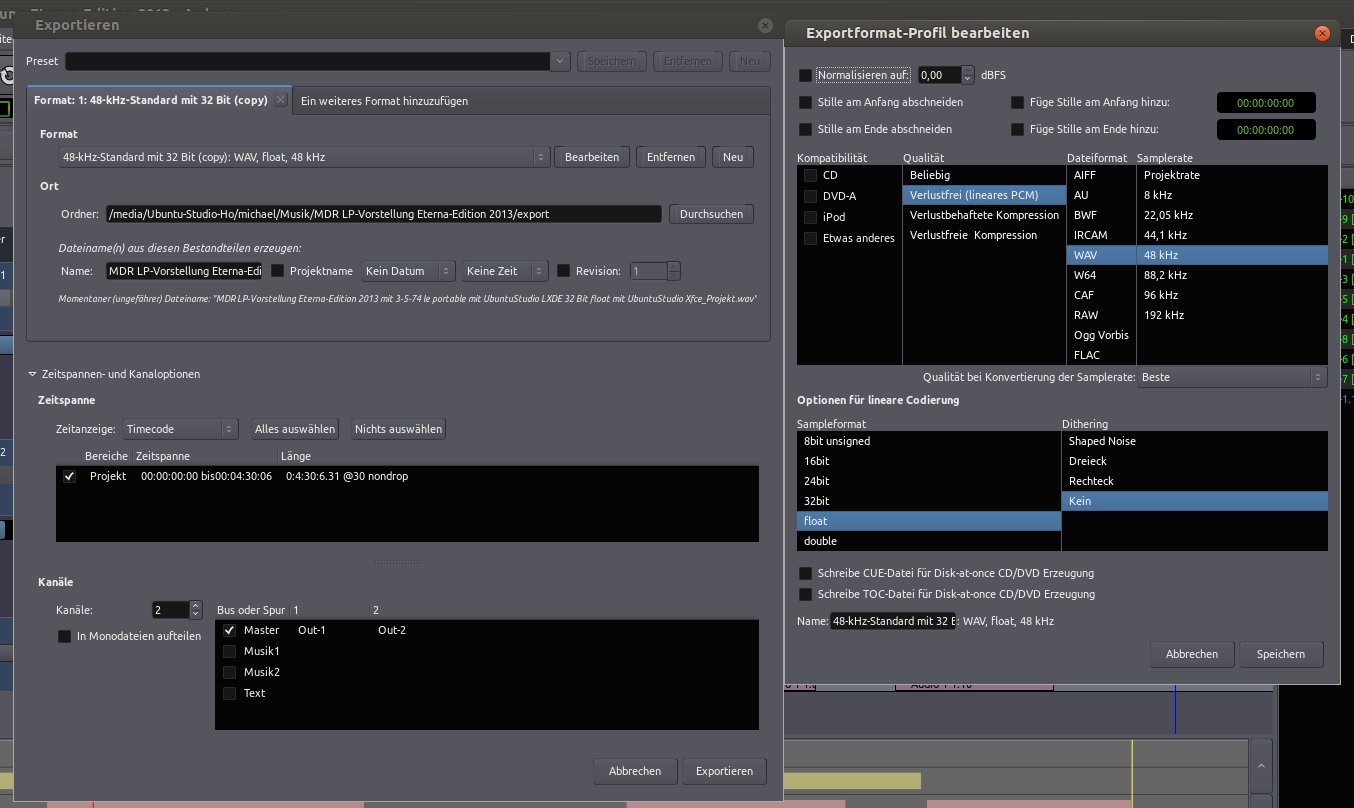Click the Ordner path input field
Image resolution: width=1354 pixels, height=808 pixels.
(x=383, y=214)
